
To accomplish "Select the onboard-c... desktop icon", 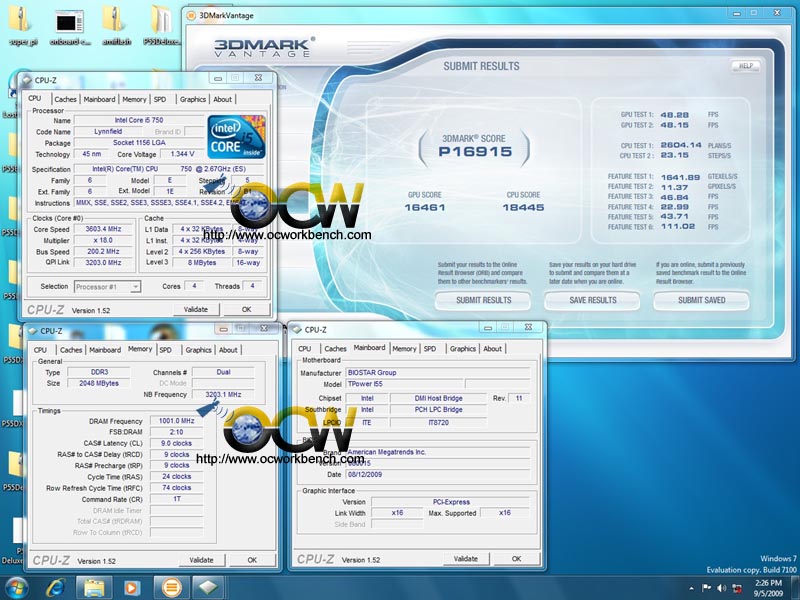I will click(x=69, y=27).
